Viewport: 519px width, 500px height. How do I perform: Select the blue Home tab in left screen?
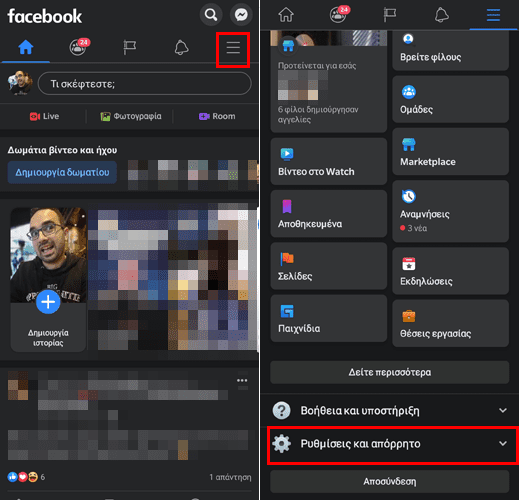[26, 47]
